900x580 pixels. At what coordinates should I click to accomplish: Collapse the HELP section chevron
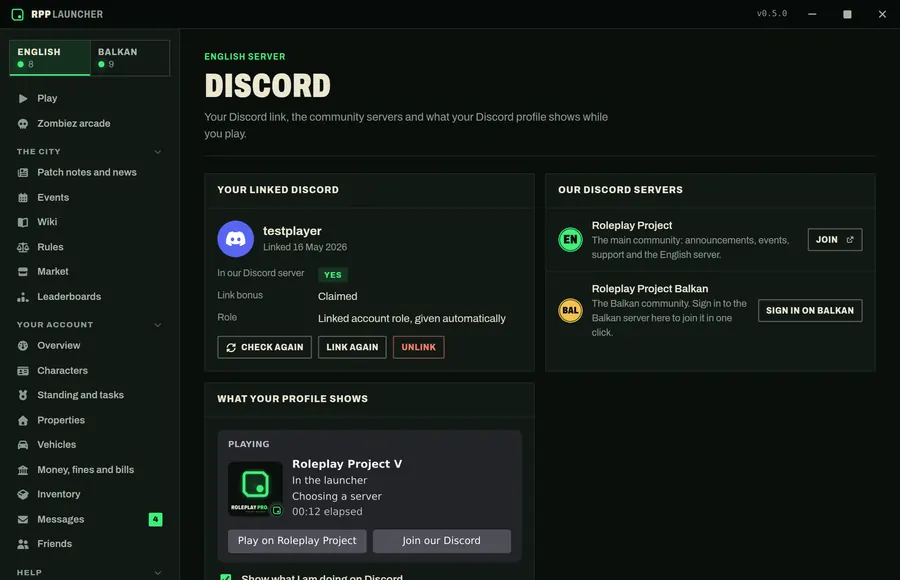tap(158, 573)
